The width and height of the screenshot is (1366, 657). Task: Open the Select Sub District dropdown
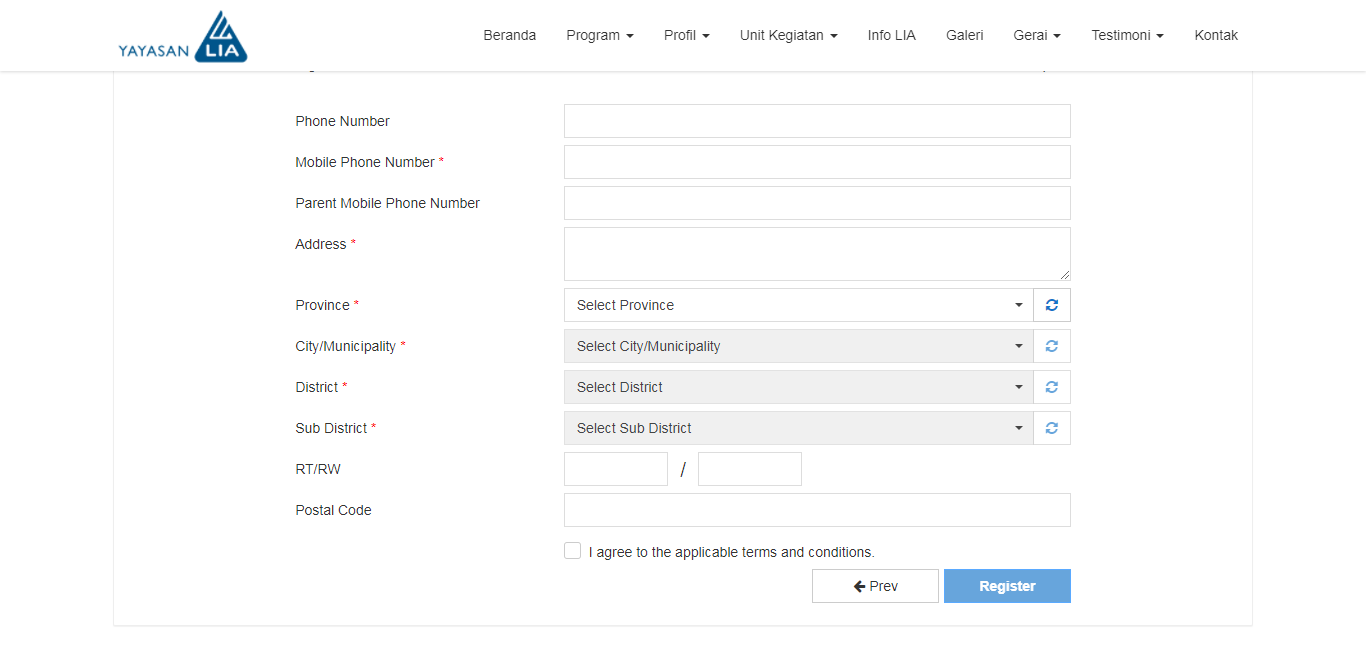tap(798, 428)
